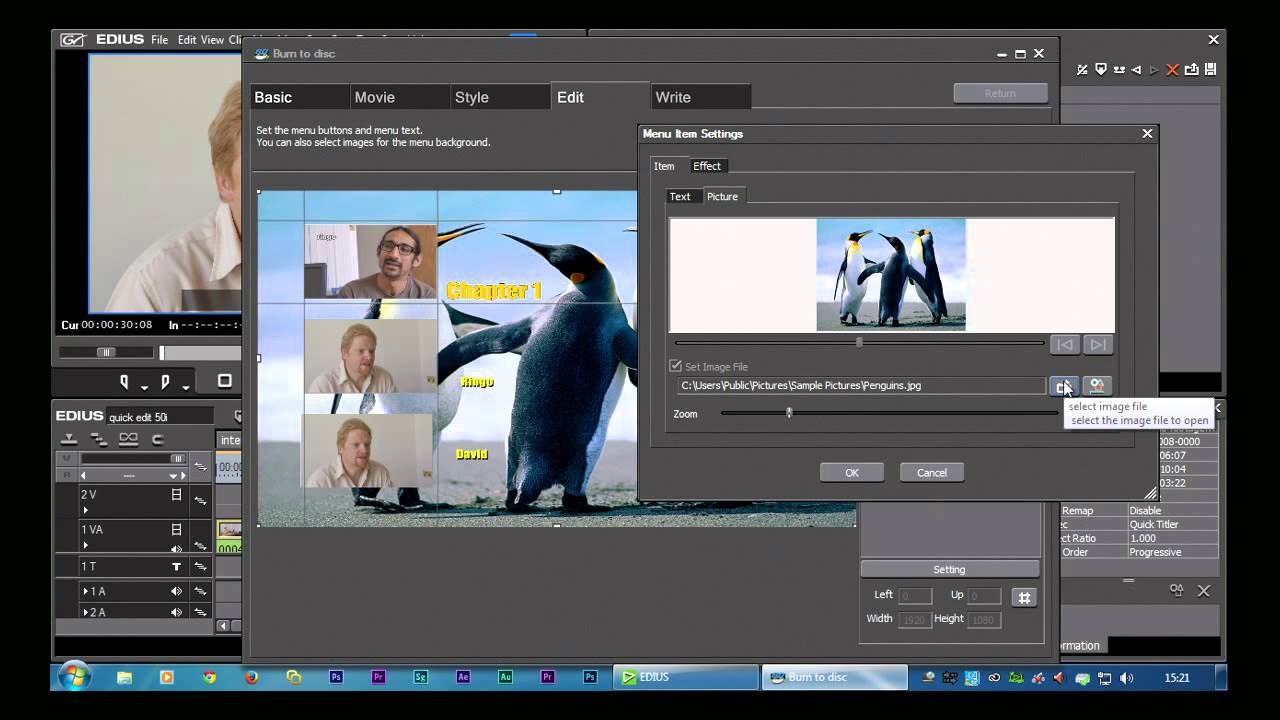Viewport: 1280px width, 720px height.
Task: Click the capture image icon beside file path
Action: click(x=1097, y=386)
